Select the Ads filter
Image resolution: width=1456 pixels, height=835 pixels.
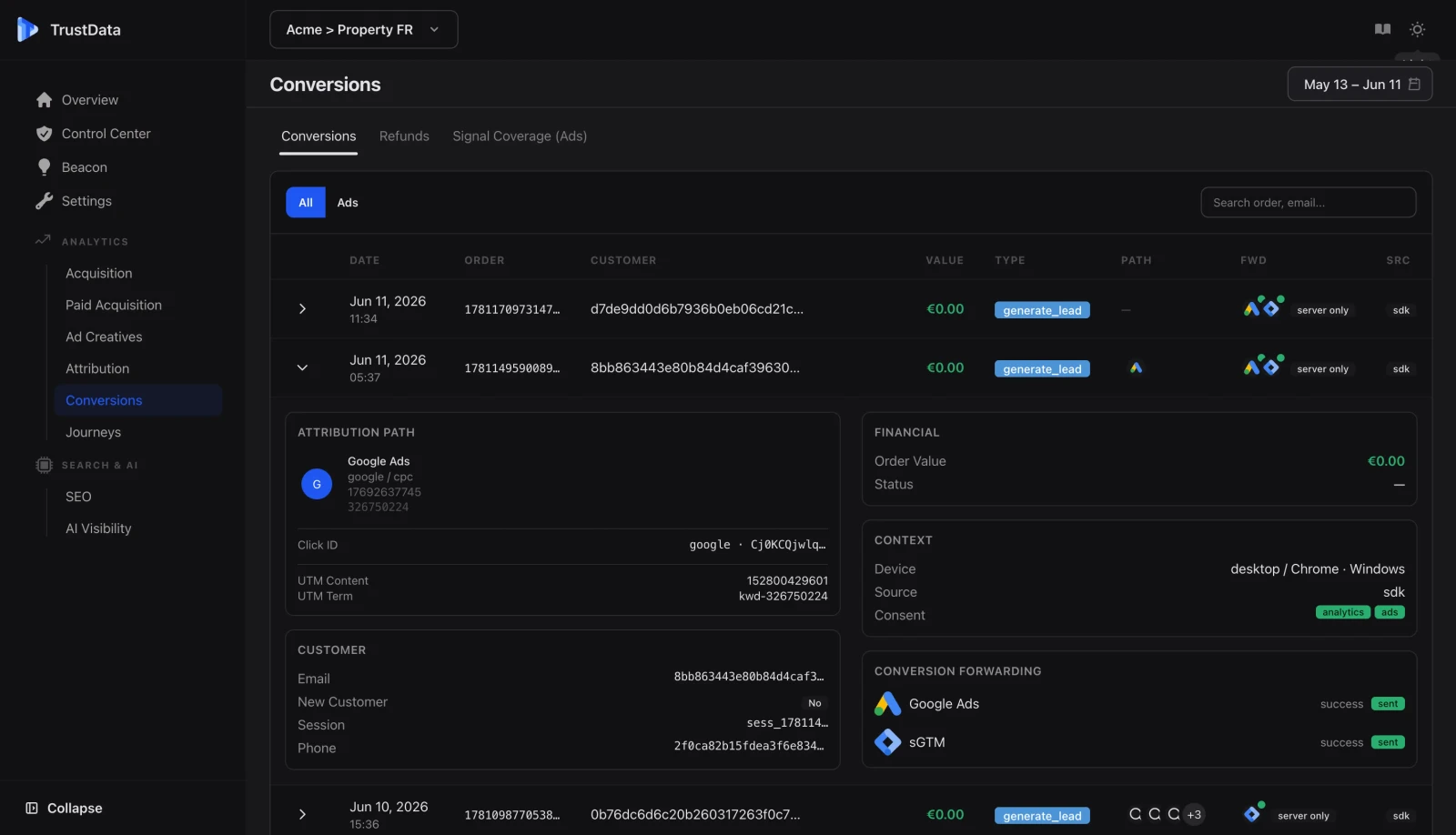click(348, 203)
